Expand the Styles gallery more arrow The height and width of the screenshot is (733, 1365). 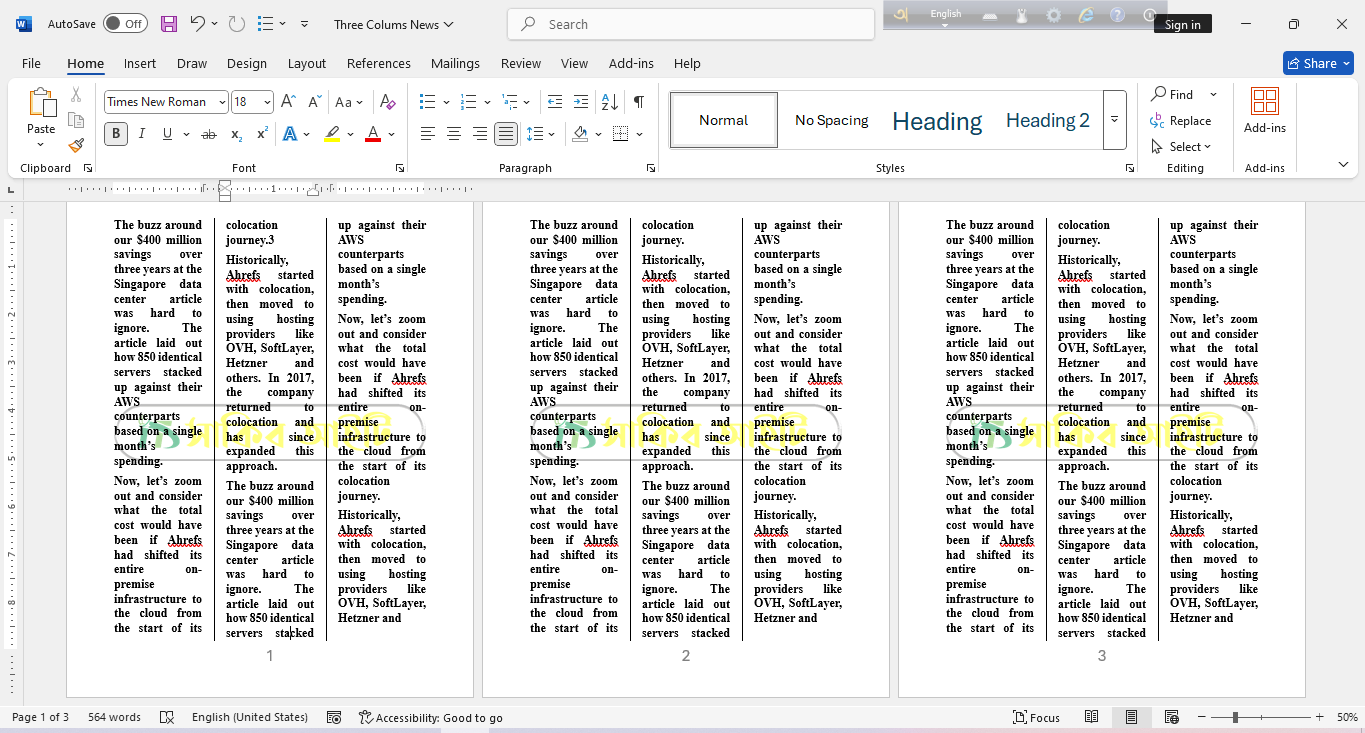point(1114,120)
